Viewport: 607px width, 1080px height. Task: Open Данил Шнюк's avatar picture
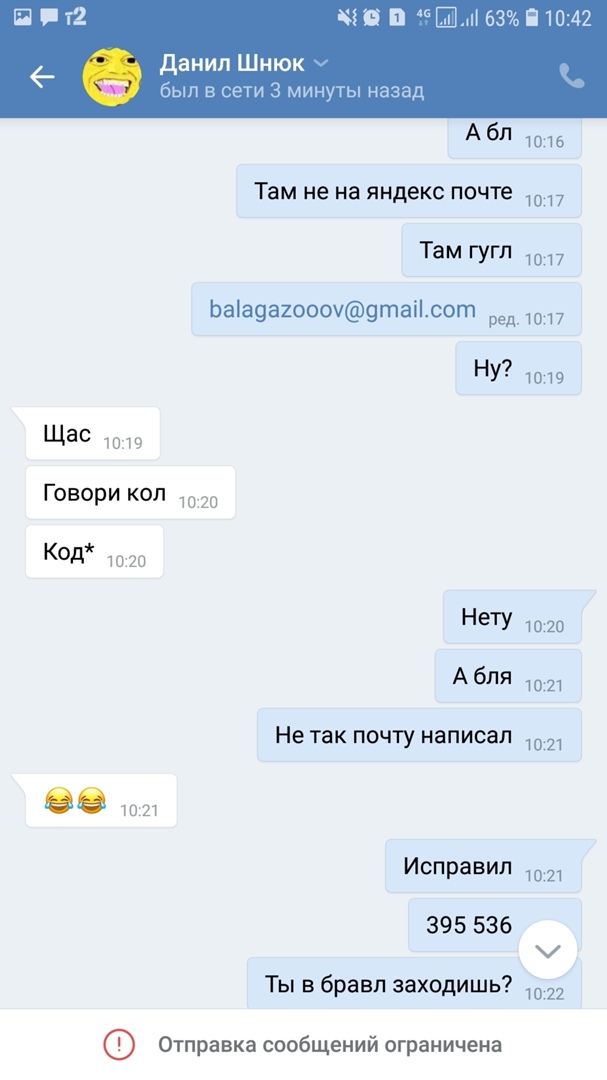point(112,76)
